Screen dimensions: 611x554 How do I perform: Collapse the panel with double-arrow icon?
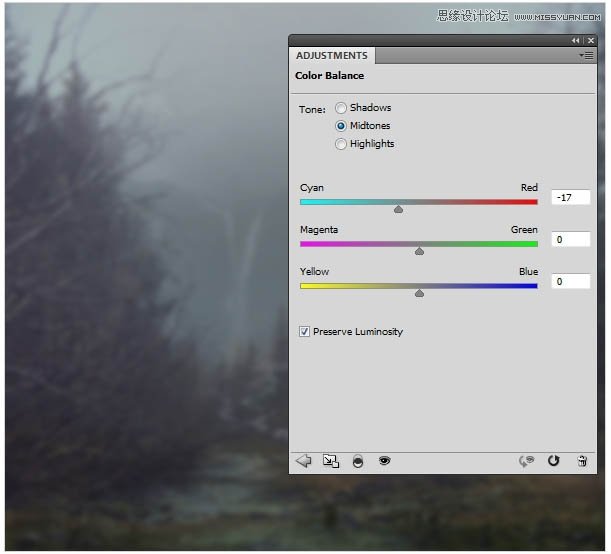click(575, 41)
